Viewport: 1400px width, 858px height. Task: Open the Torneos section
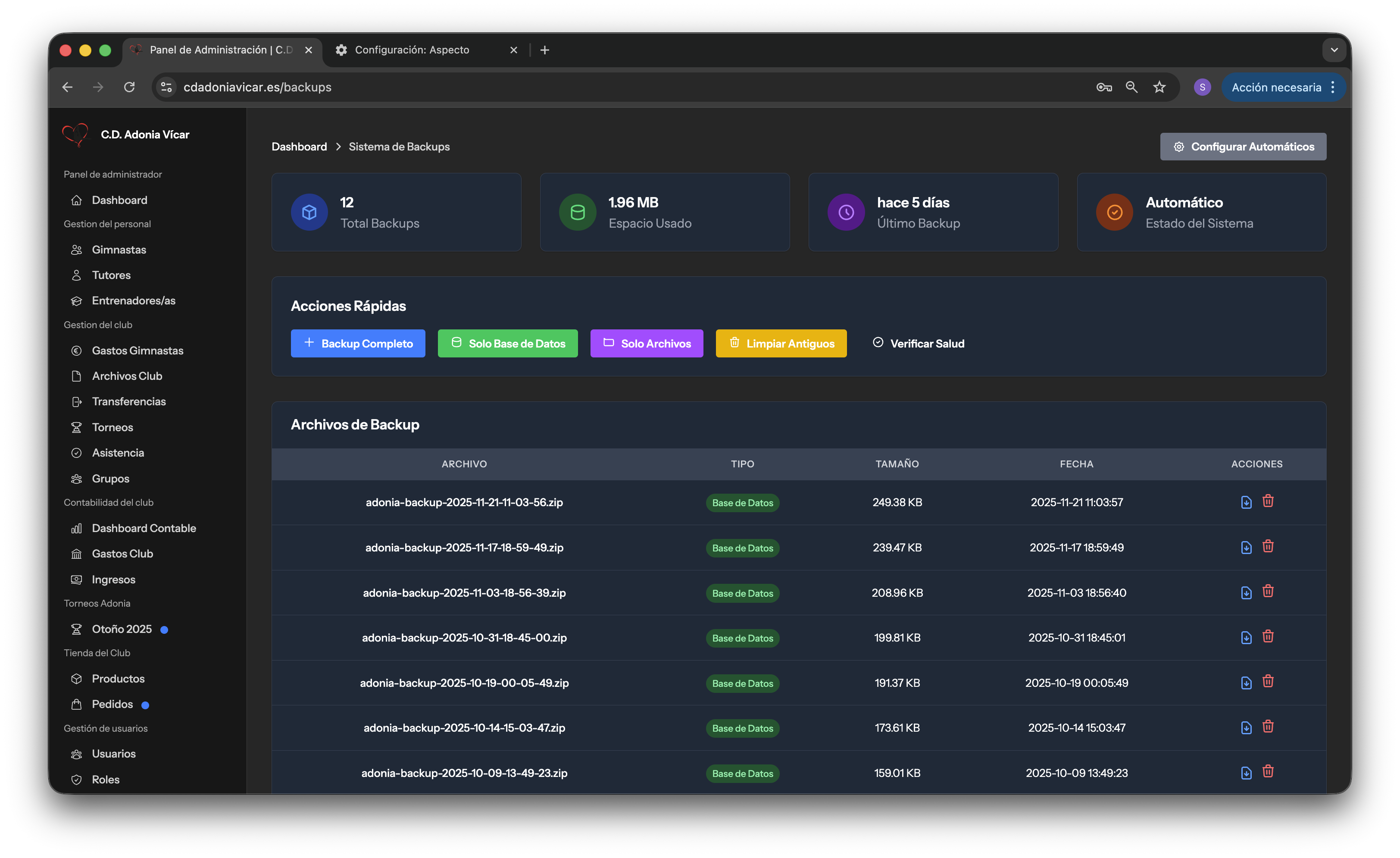point(112,427)
